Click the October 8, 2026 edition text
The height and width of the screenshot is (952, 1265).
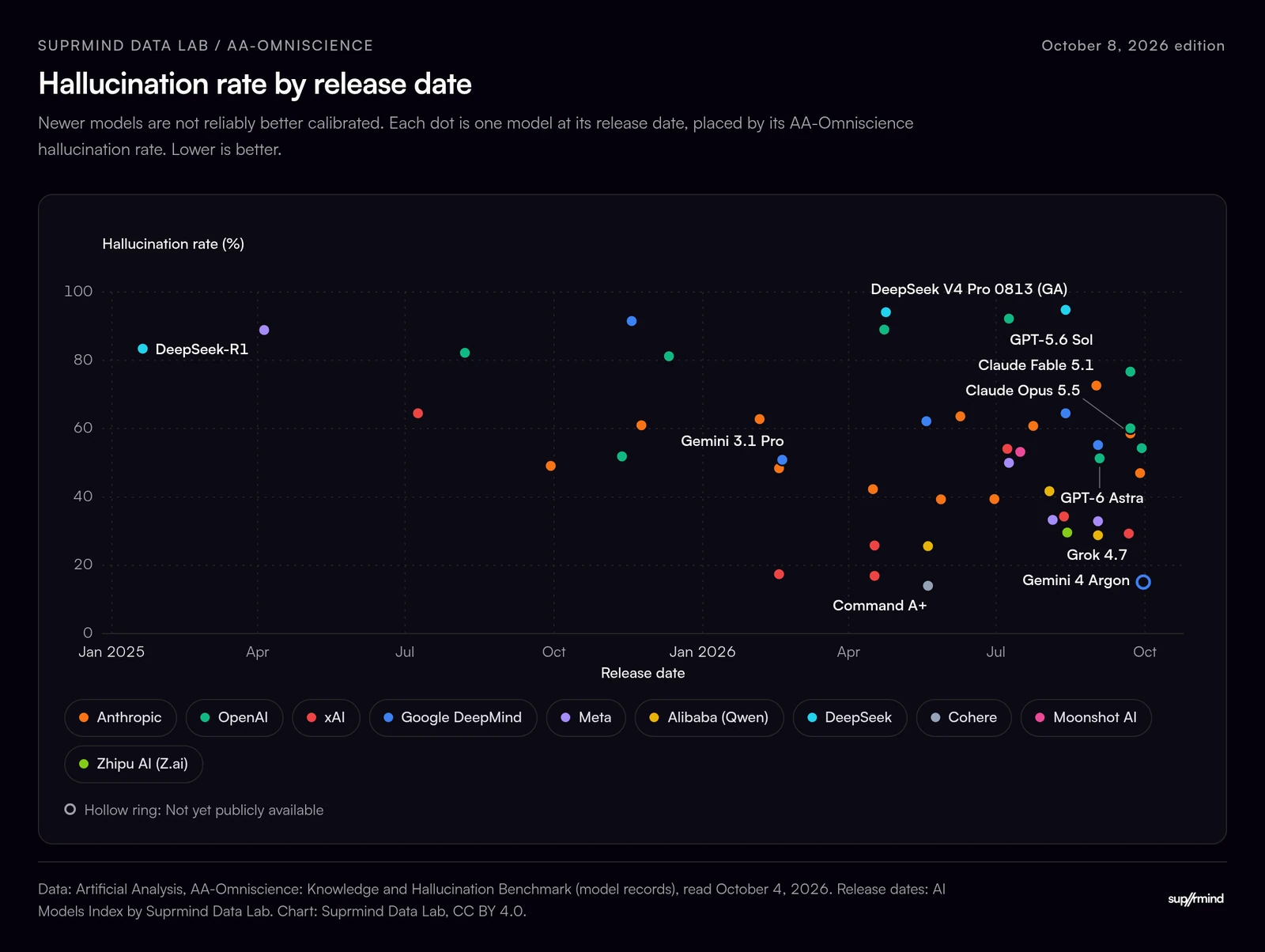click(1133, 46)
